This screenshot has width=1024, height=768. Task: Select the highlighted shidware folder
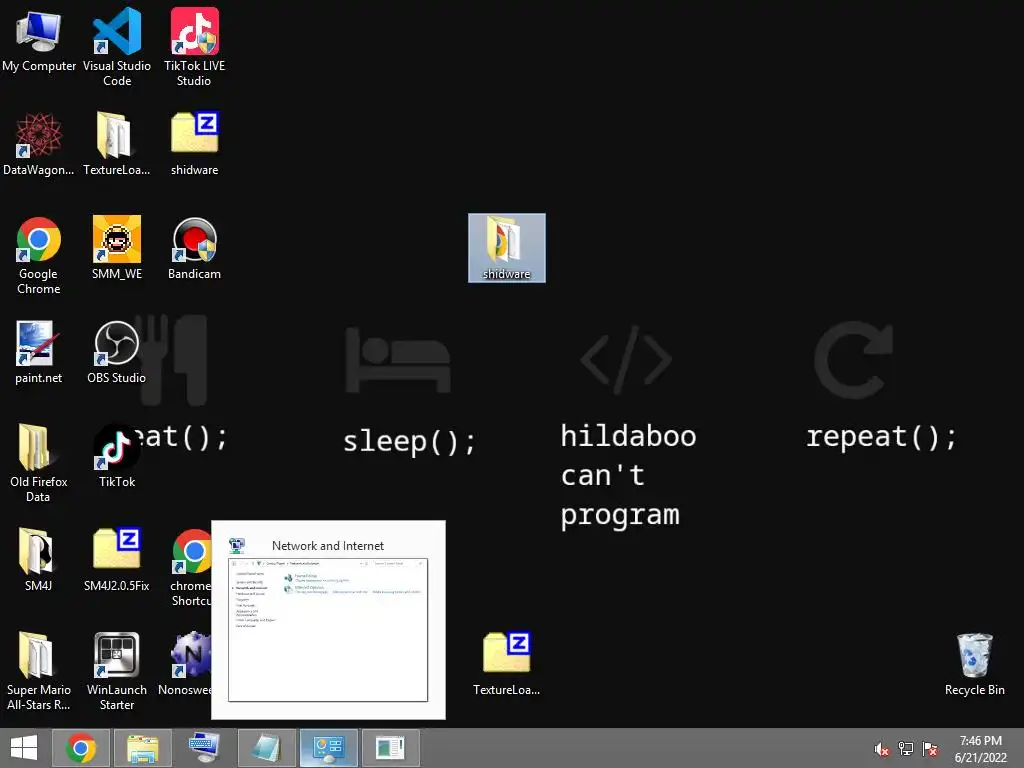tap(507, 248)
